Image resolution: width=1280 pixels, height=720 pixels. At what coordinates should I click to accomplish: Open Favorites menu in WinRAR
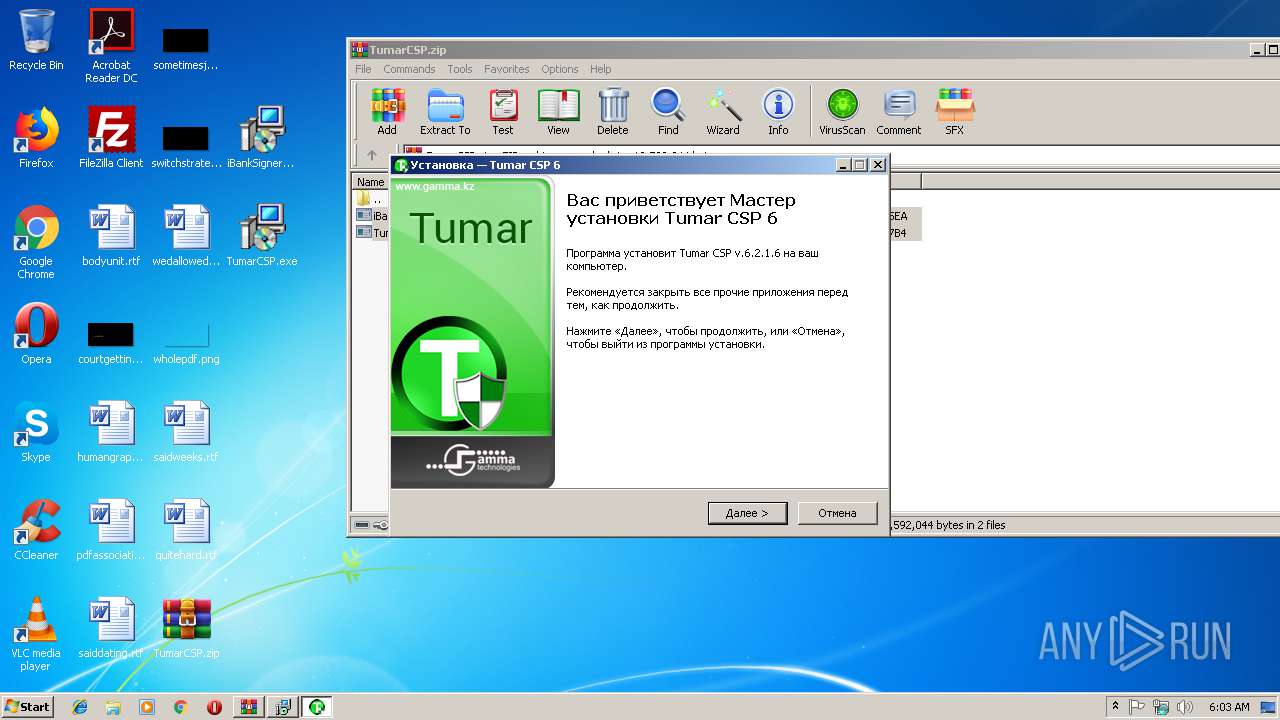pos(507,69)
